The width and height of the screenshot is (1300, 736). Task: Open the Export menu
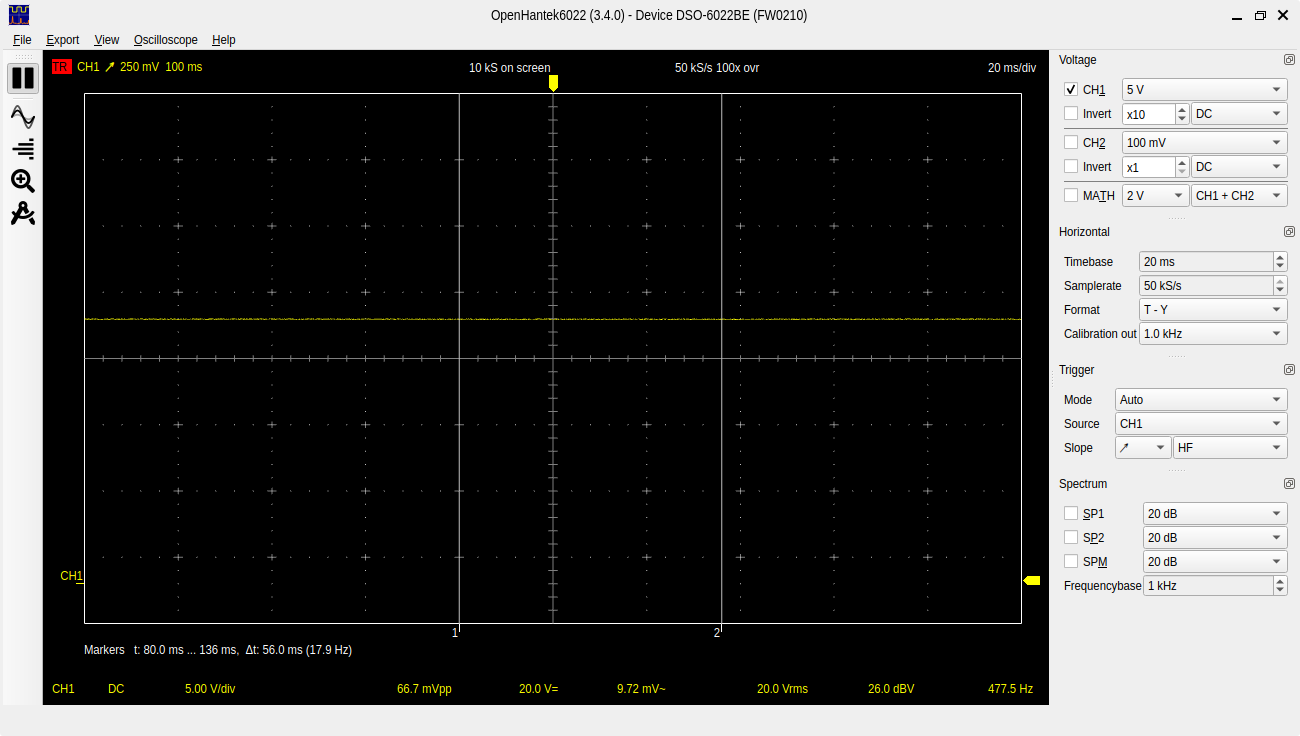62,40
